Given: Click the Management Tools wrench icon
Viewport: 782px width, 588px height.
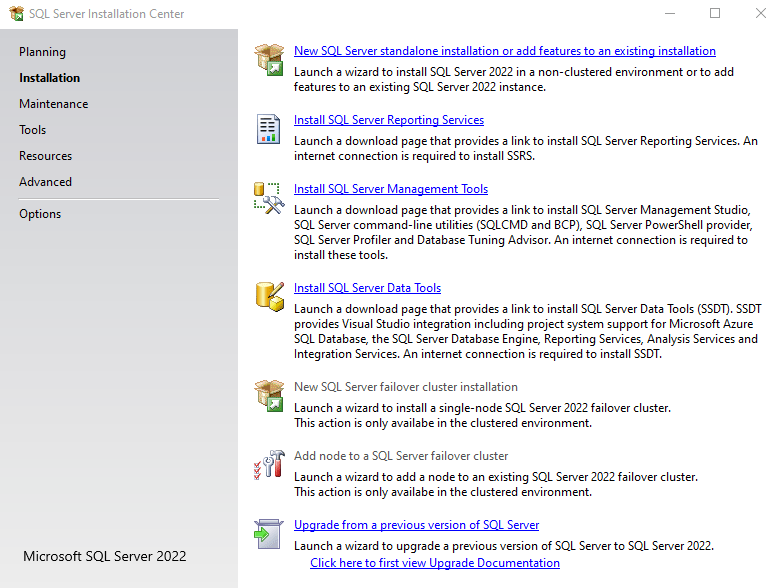Looking at the screenshot, I should 269,197.
